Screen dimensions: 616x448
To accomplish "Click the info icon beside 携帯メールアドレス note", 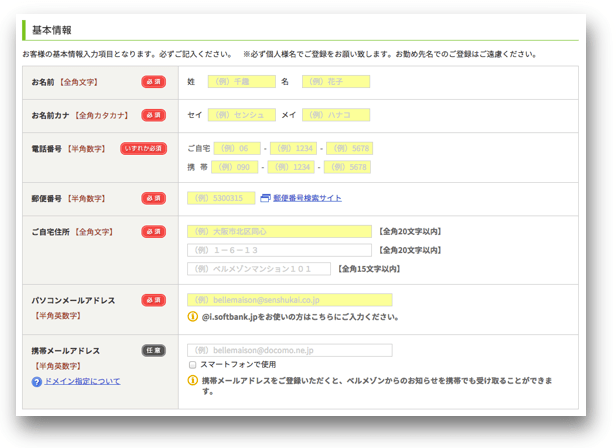I will click(x=192, y=380).
